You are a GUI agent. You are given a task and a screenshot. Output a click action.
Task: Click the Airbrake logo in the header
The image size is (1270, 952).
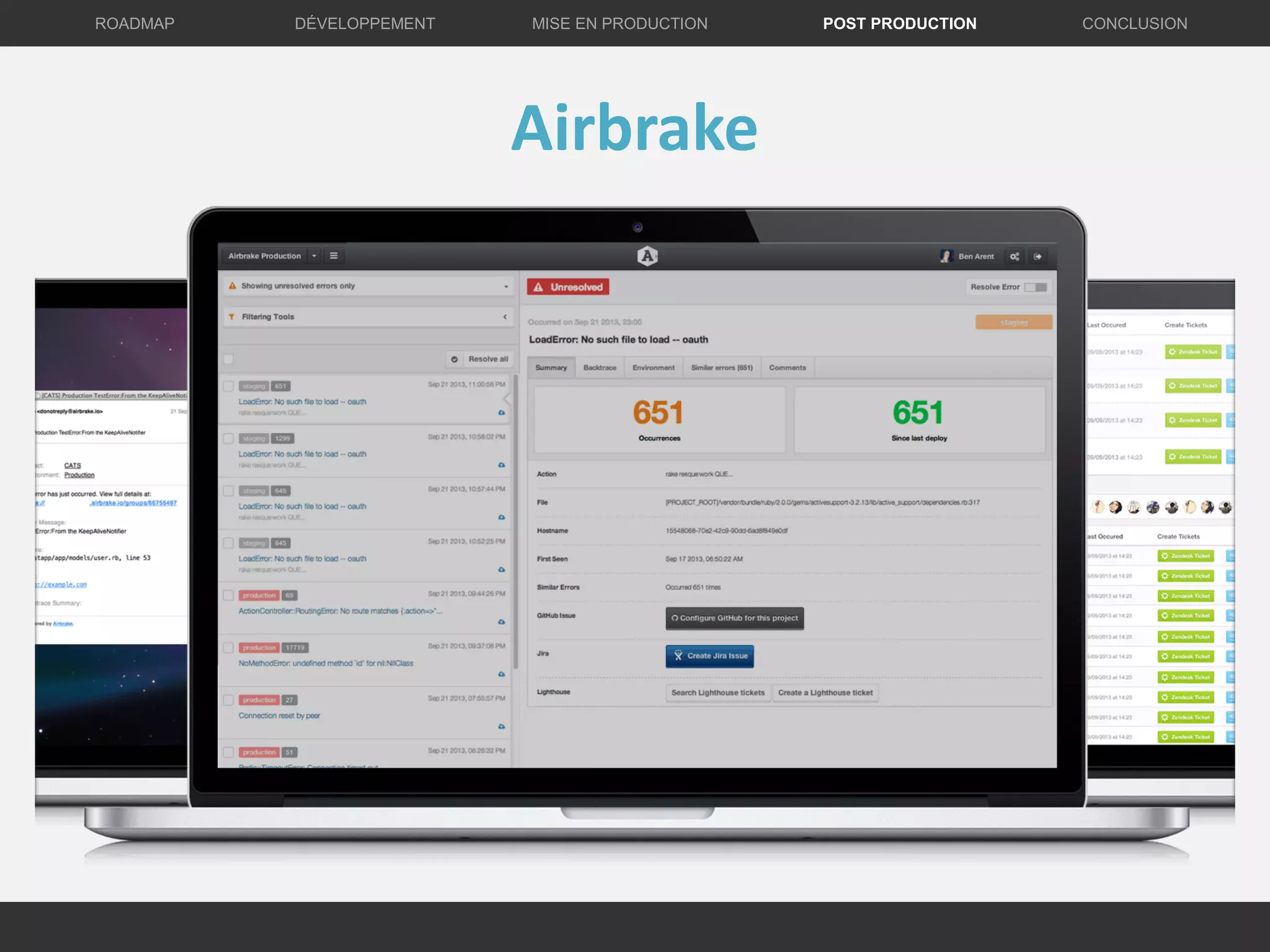tap(647, 256)
